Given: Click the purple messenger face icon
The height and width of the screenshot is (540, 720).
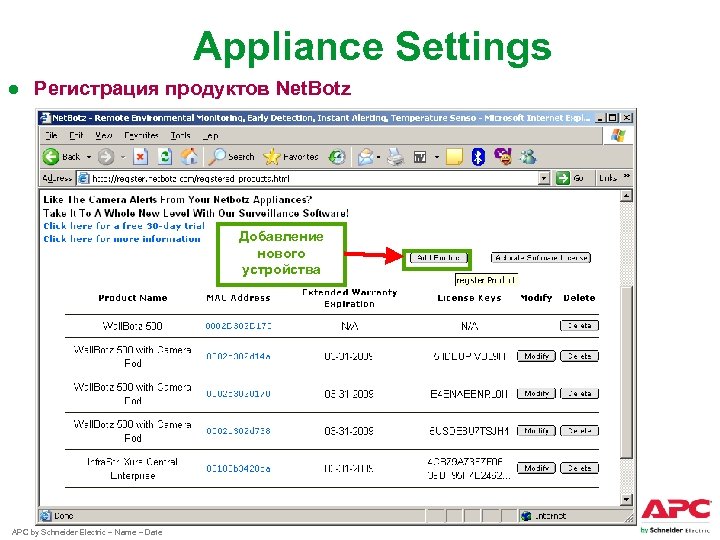Looking at the screenshot, I should pyautogui.click(x=503, y=157).
